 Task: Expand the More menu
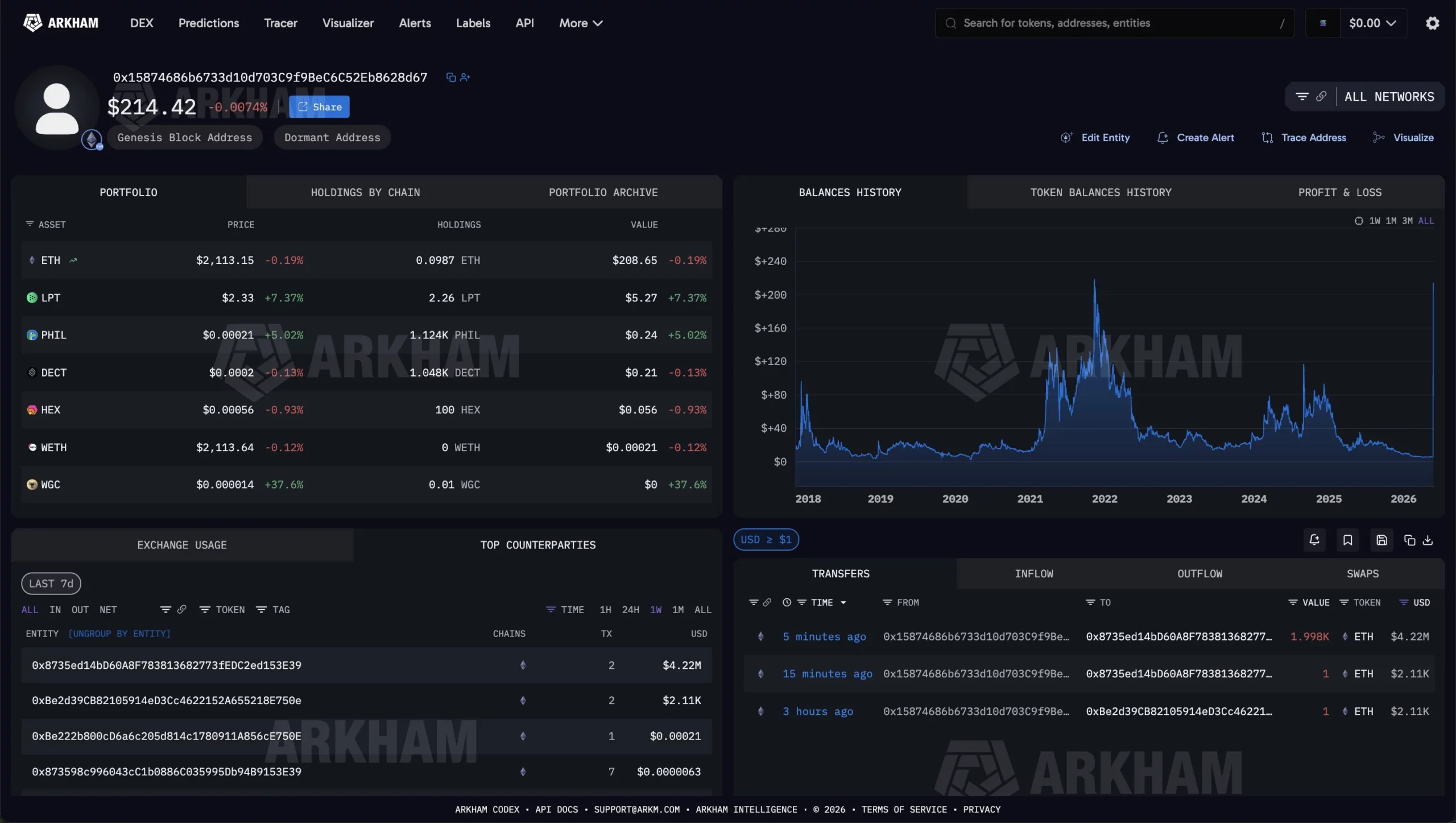click(x=581, y=23)
